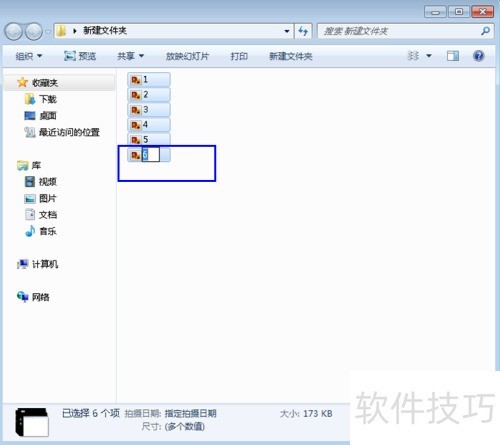Click 打印 in the toolbar

(239, 56)
